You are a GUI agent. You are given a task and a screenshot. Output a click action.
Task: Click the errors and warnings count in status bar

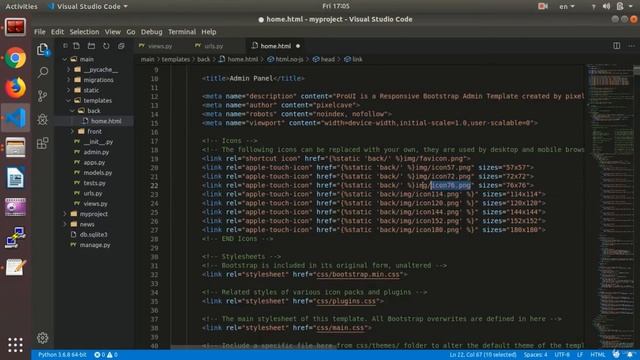tap(106, 355)
